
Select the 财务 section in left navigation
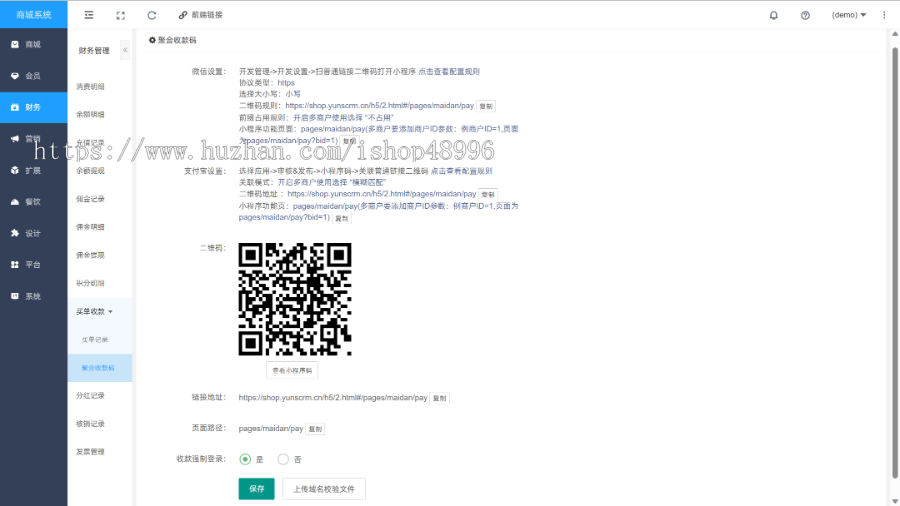pyautogui.click(x=33, y=107)
